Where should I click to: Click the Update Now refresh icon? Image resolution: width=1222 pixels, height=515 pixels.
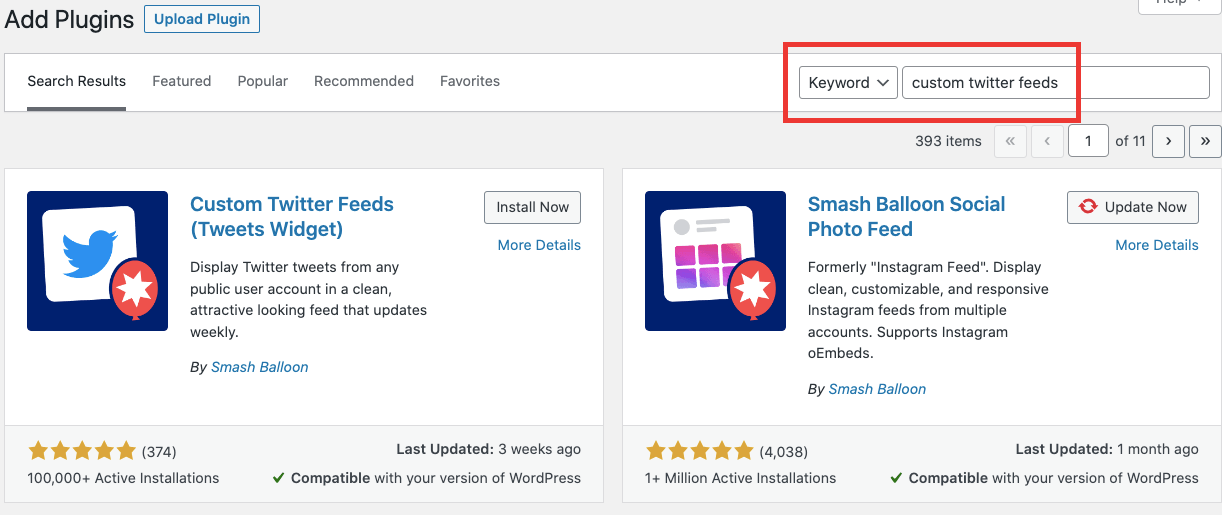[1088, 207]
